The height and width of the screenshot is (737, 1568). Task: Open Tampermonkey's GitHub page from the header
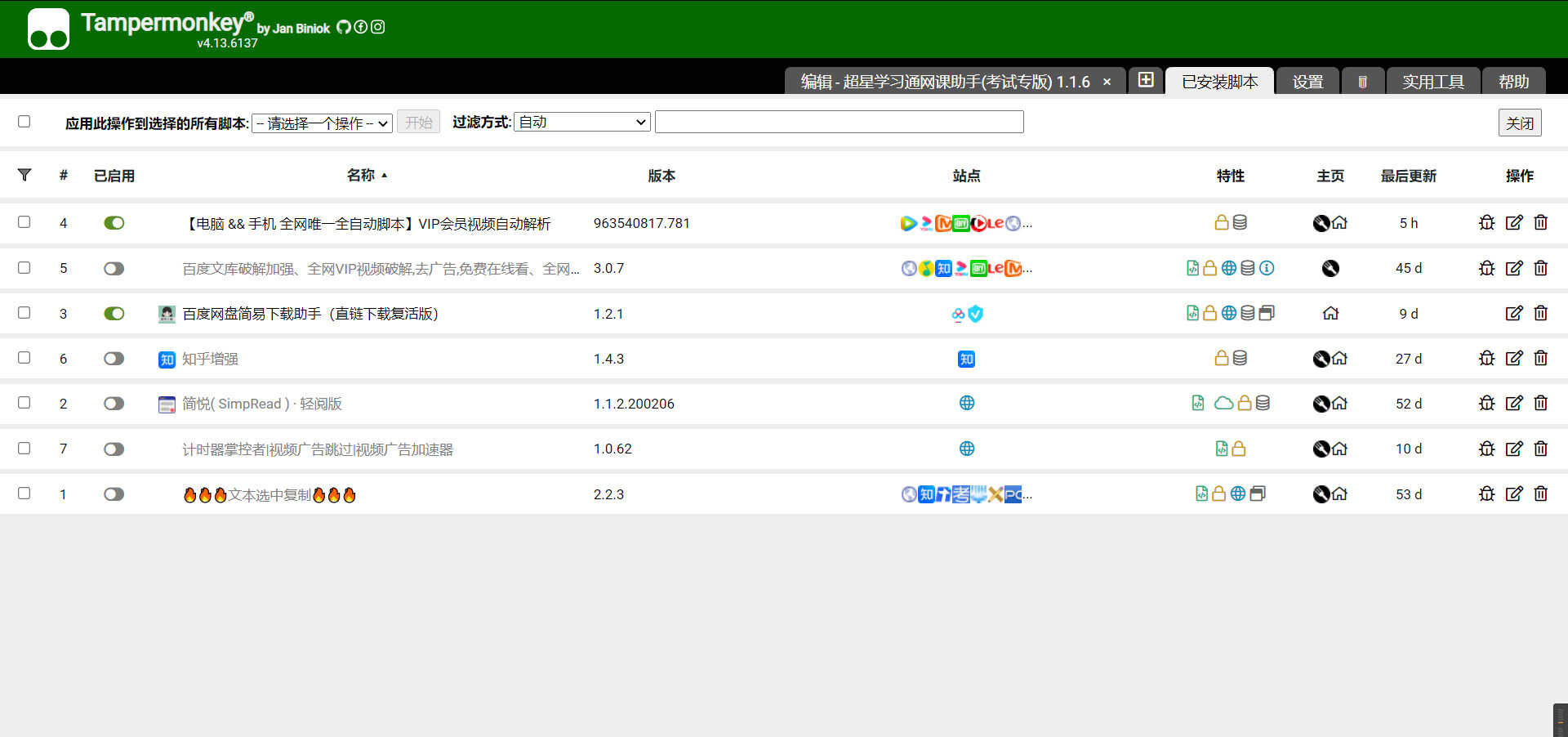tap(343, 27)
